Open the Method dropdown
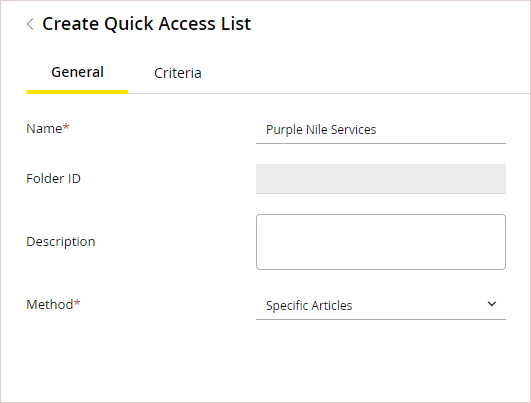 (x=381, y=305)
